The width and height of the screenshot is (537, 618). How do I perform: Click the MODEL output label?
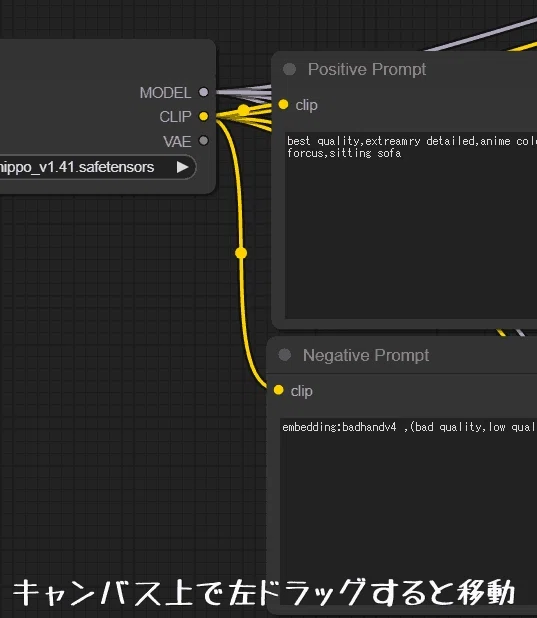point(166,93)
